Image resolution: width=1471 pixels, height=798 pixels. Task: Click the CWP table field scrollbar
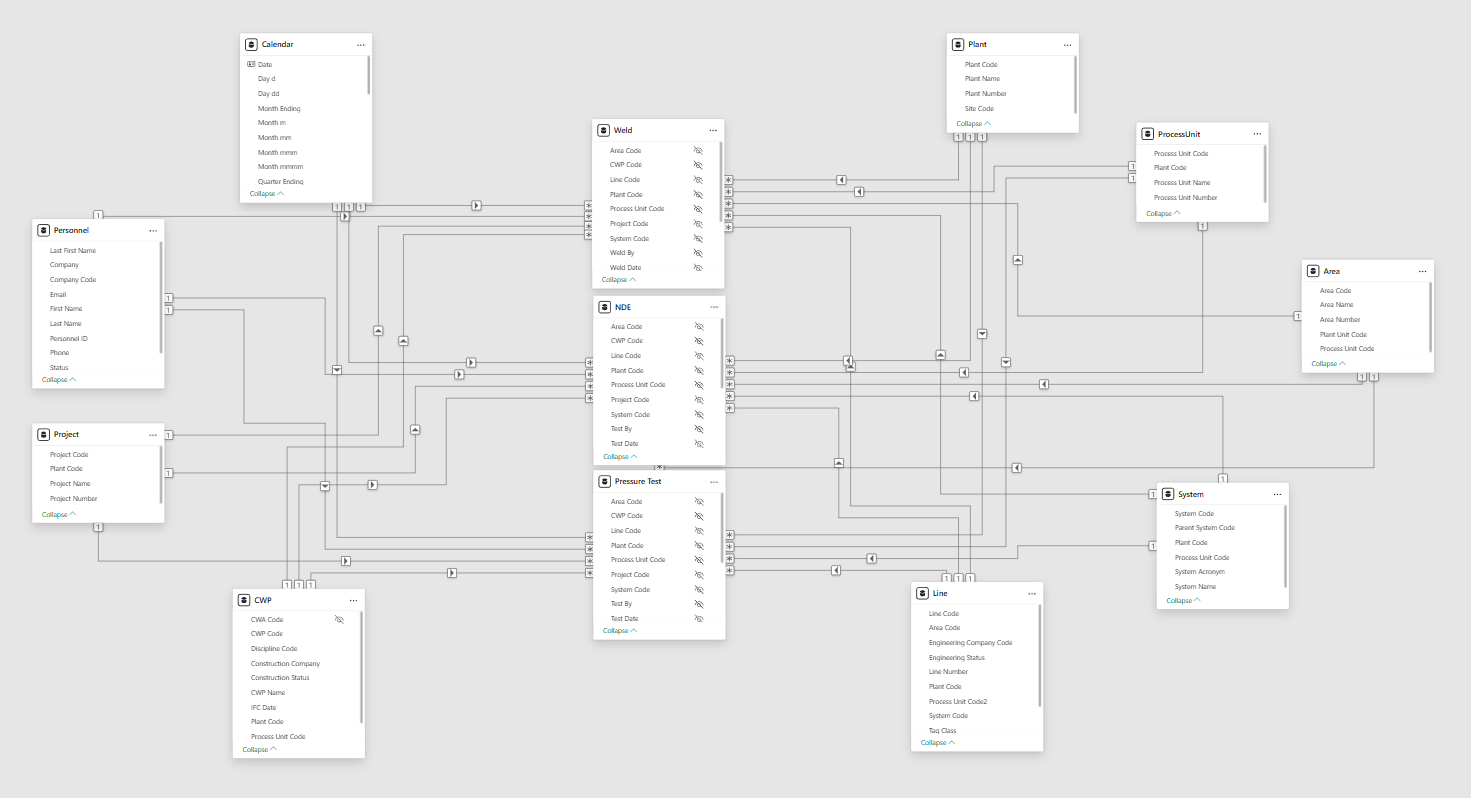(361, 667)
